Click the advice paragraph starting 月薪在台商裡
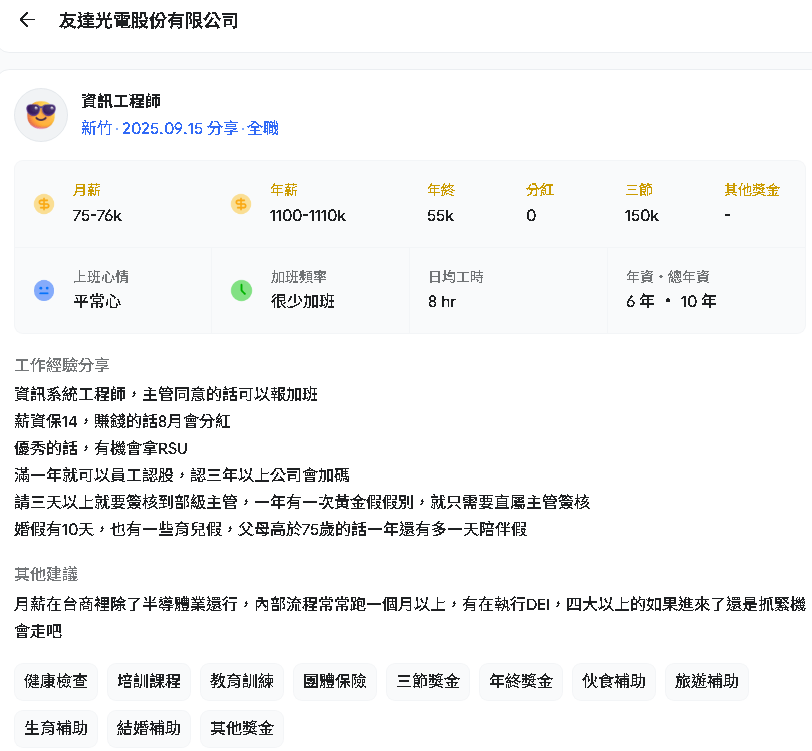The width and height of the screenshot is (812, 751). tap(410, 617)
